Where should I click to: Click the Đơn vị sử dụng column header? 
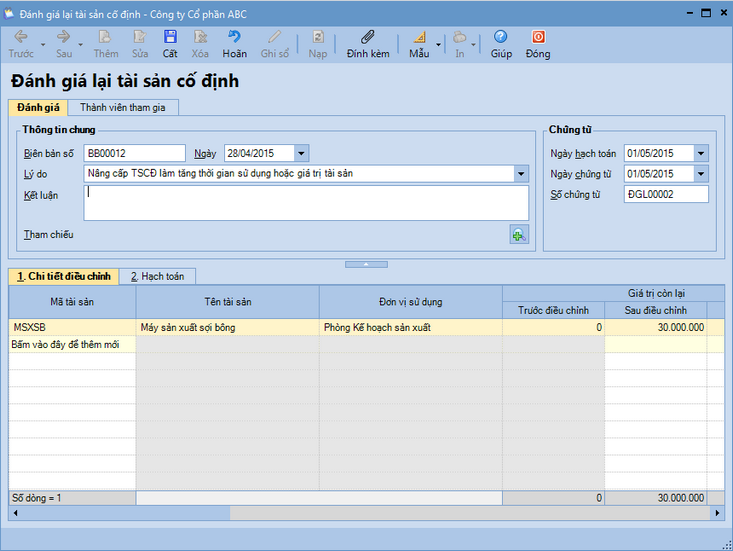point(411,302)
